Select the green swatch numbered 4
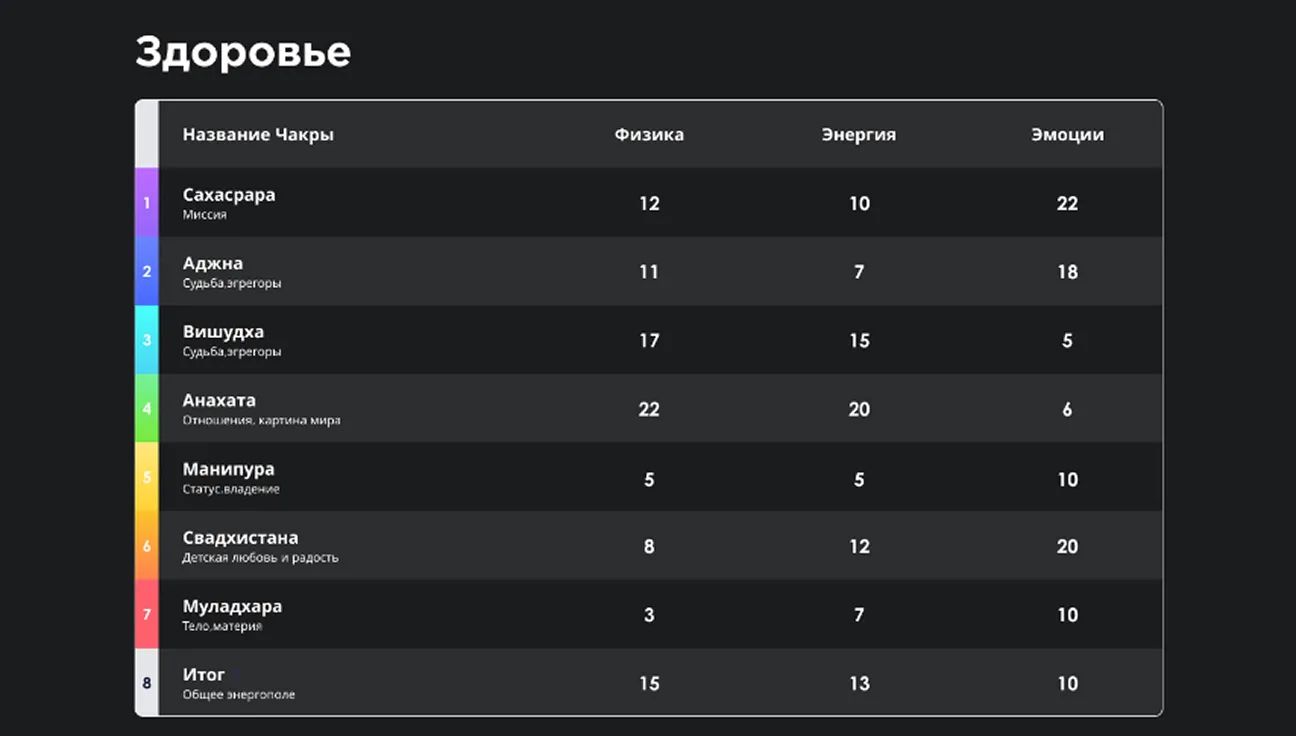 click(x=147, y=409)
